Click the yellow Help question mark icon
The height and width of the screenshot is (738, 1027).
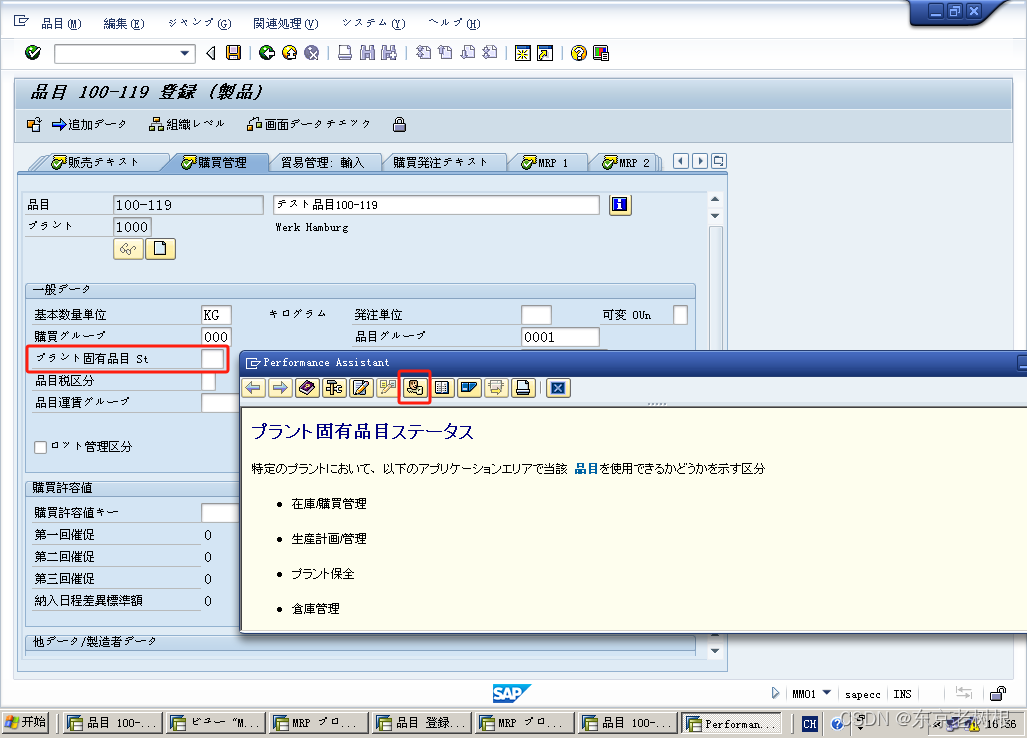pyautogui.click(x=578, y=52)
